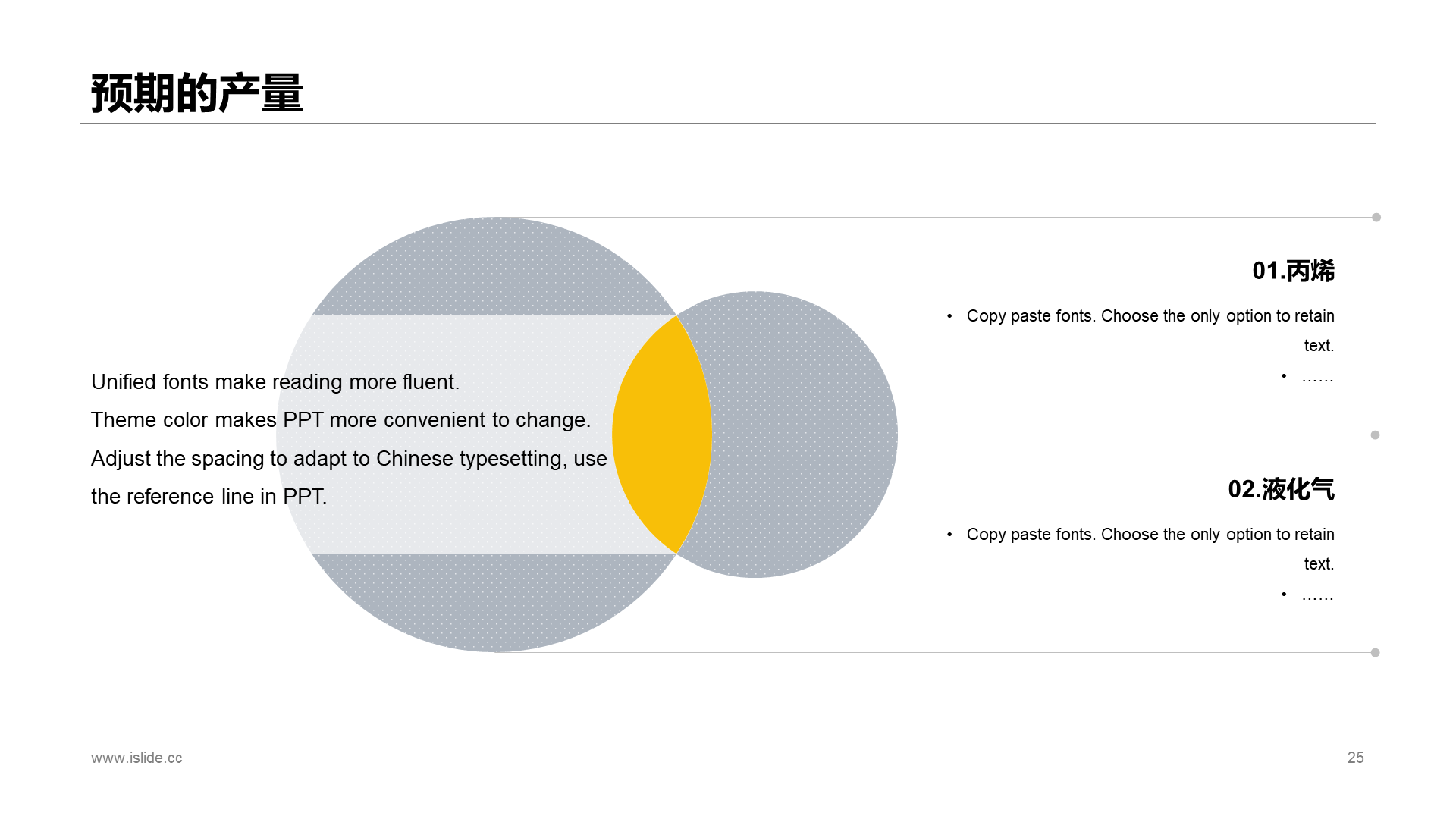The image size is (1456, 819).
Task: Click the horizontal rule under the title
Action: (728, 123)
